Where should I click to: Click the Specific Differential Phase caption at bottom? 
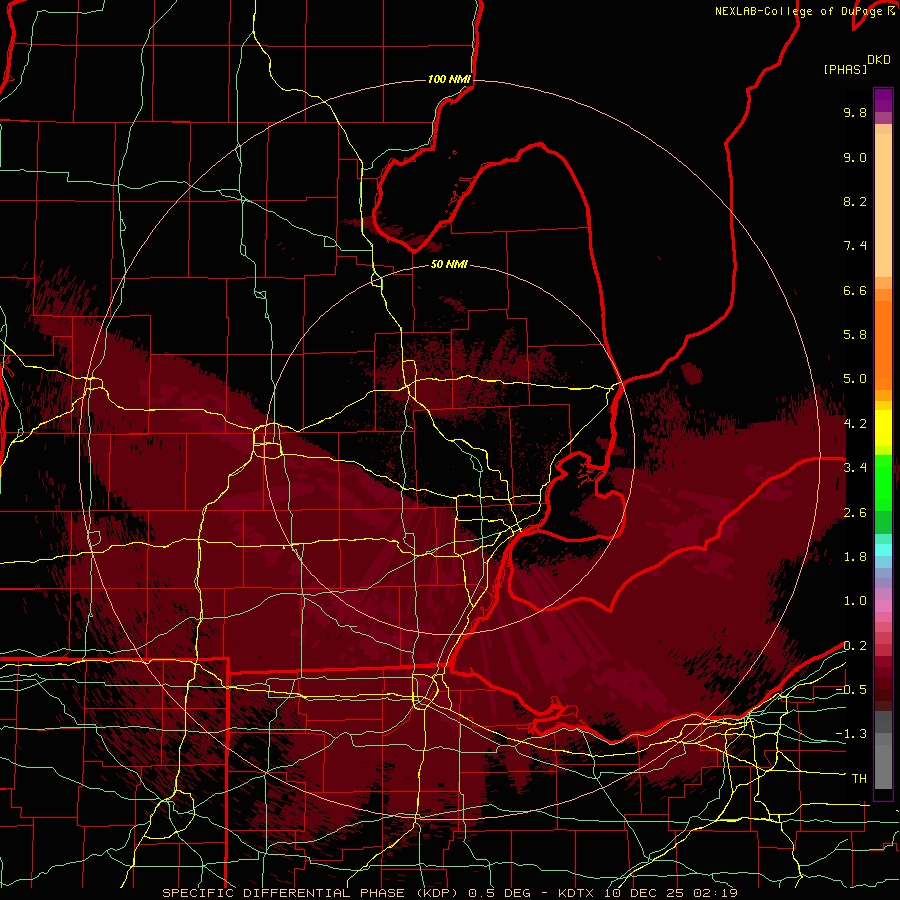[x=449, y=893]
